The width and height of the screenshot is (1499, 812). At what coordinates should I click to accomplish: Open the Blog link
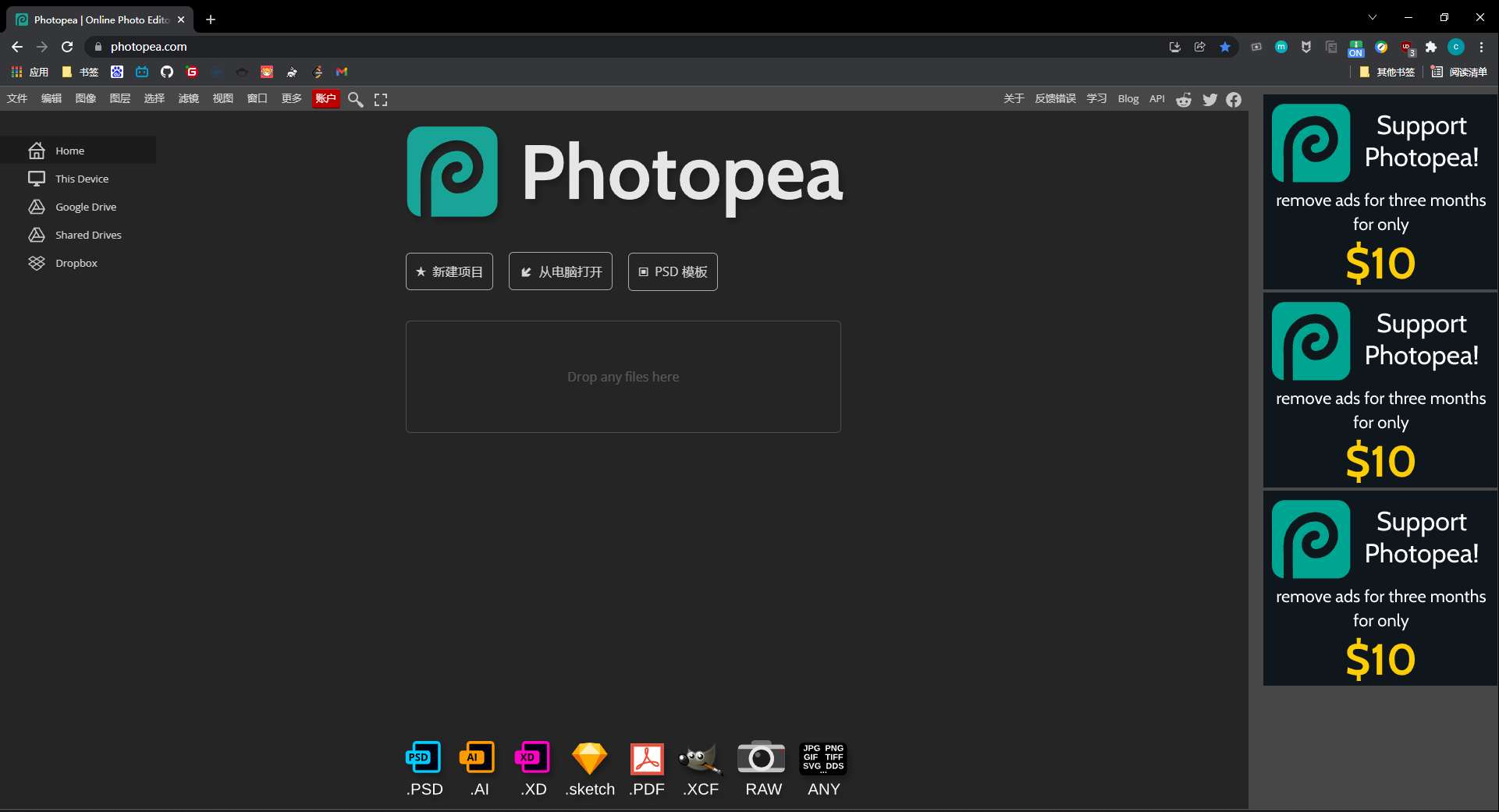[x=1128, y=98]
